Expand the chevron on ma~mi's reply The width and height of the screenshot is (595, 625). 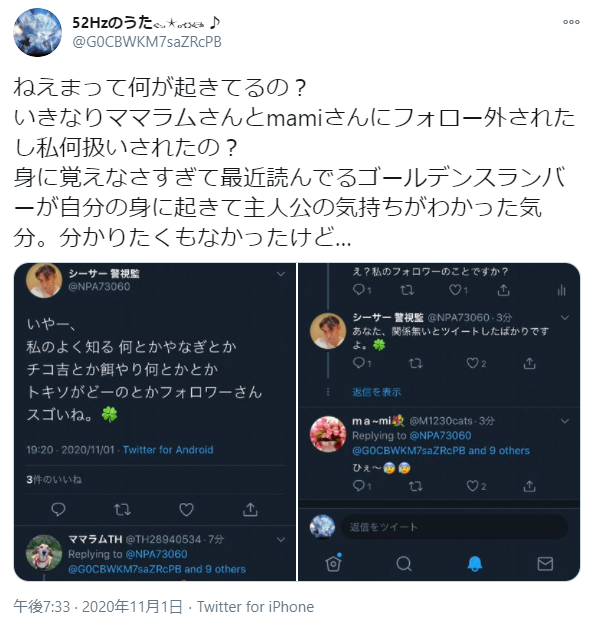(x=564, y=421)
